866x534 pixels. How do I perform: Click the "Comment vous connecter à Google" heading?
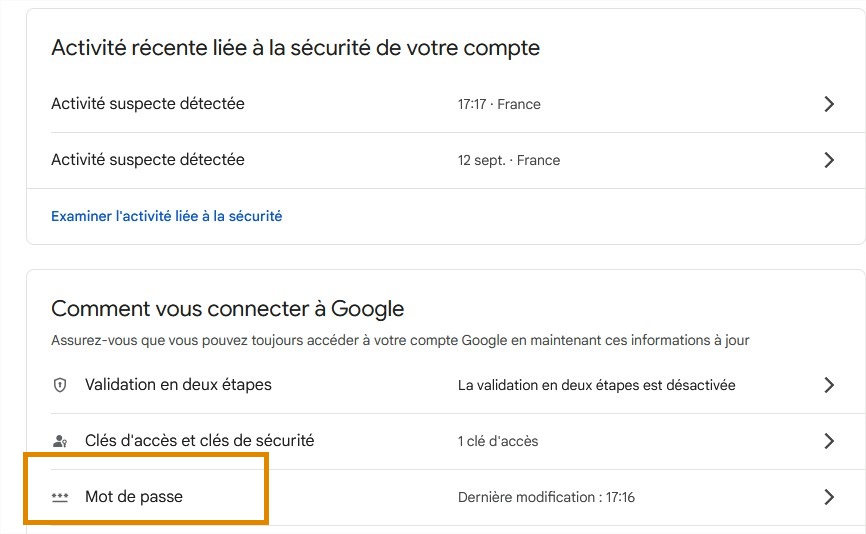click(x=227, y=308)
